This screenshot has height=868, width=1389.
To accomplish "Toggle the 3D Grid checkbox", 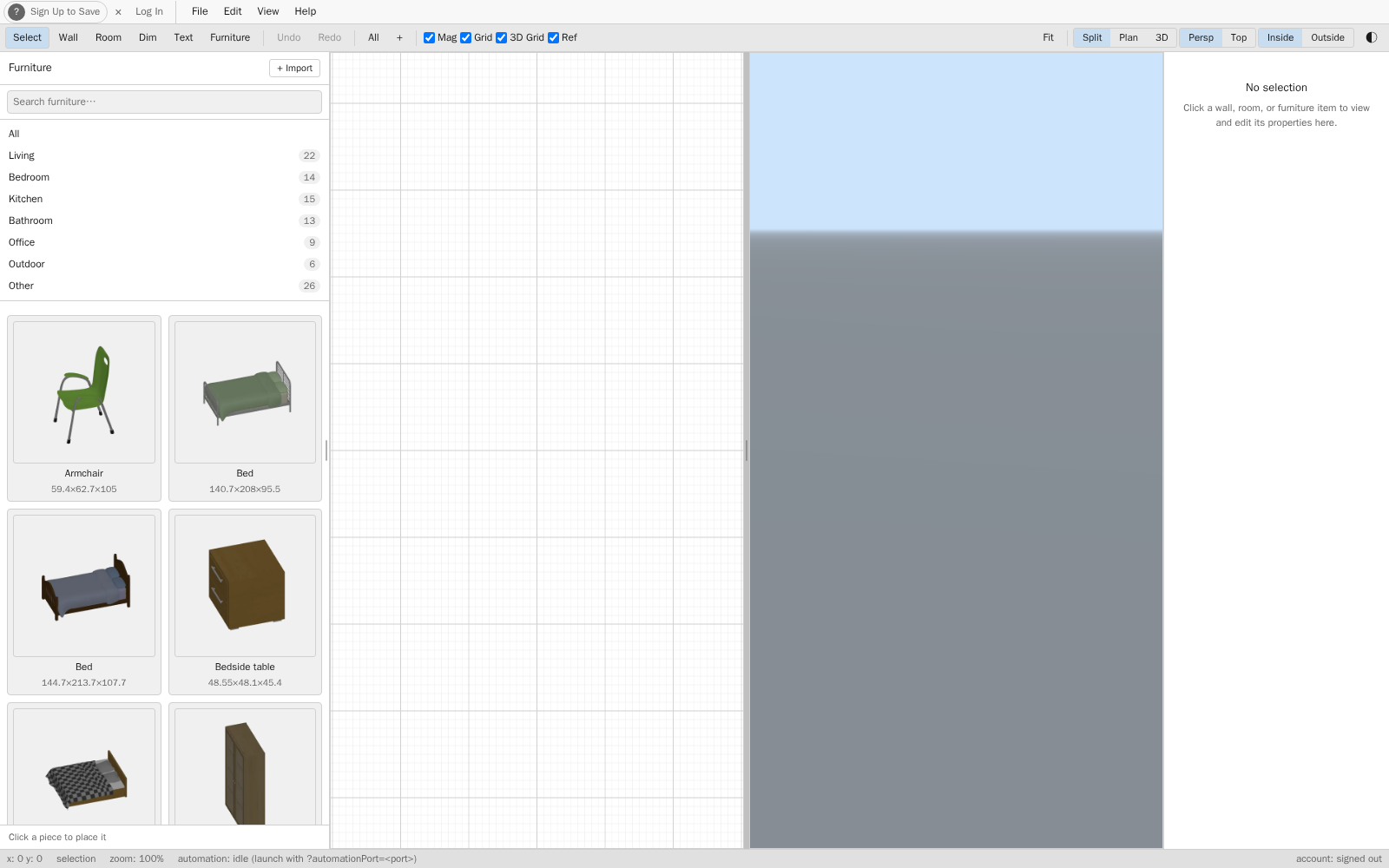I will click(x=501, y=37).
